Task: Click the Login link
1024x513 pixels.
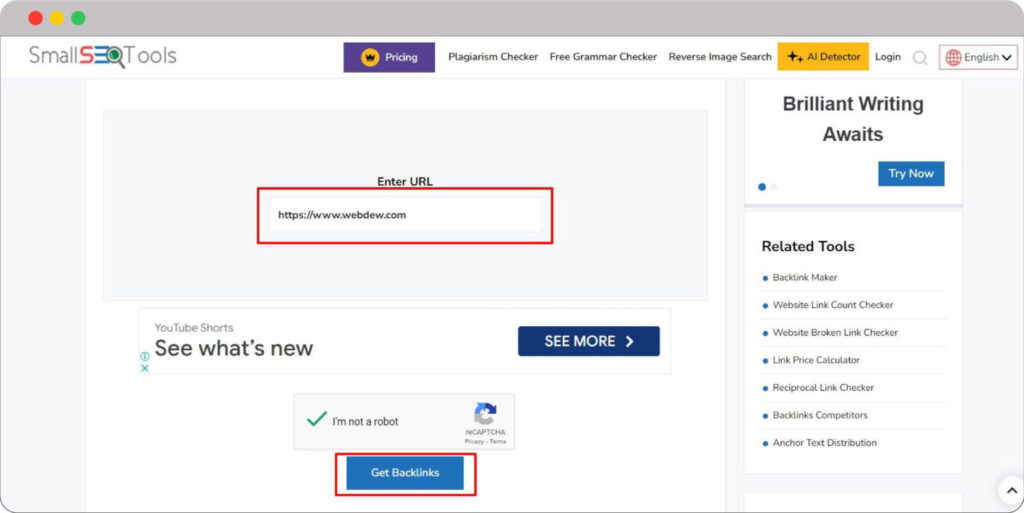Action: pyautogui.click(x=888, y=57)
